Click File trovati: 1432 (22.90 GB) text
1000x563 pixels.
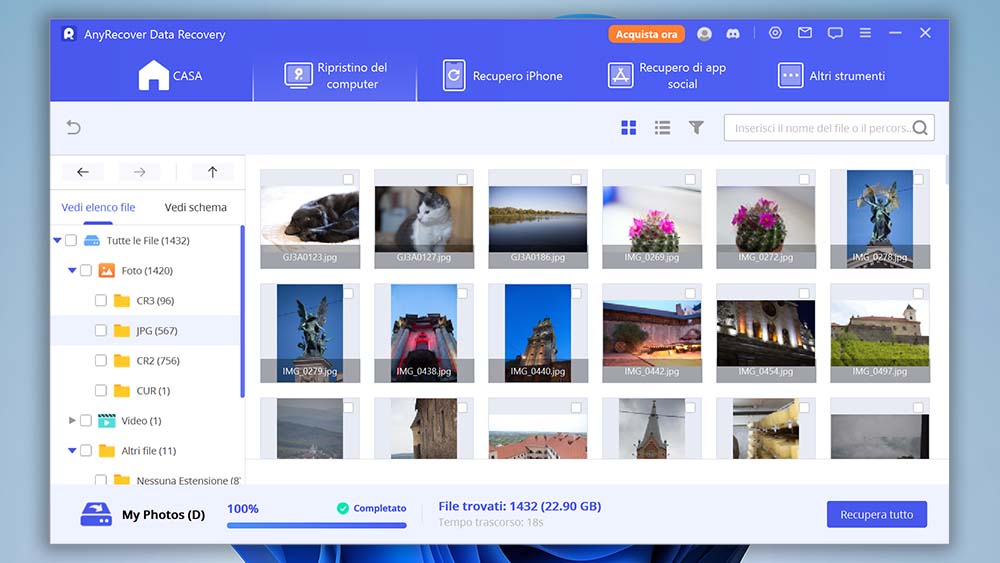(x=520, y=506)
